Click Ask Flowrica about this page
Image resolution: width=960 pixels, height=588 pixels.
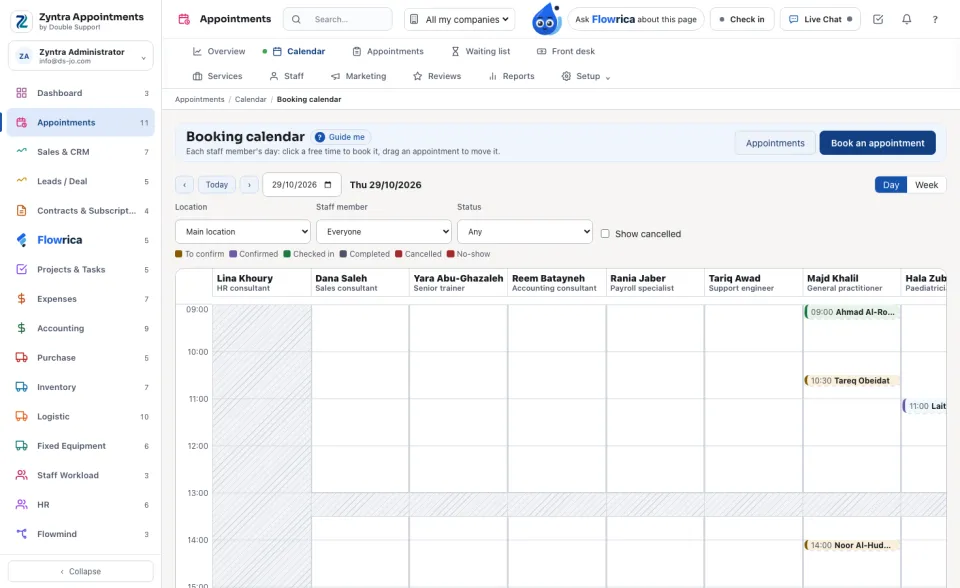tap(636, 19)
